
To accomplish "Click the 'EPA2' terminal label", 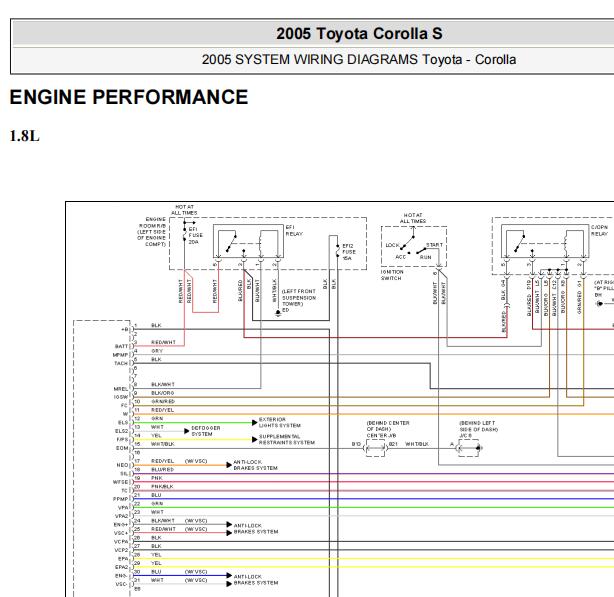I will [121, 567].
